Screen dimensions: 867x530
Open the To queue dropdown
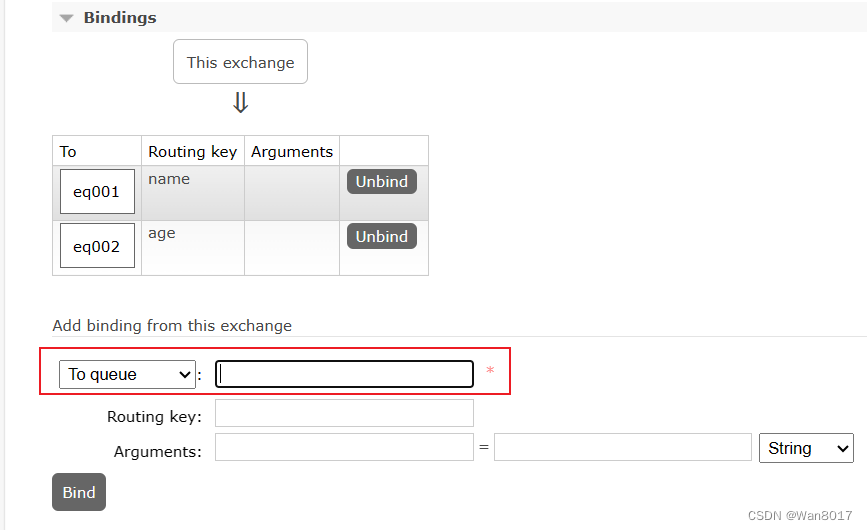tap(127, 375)
